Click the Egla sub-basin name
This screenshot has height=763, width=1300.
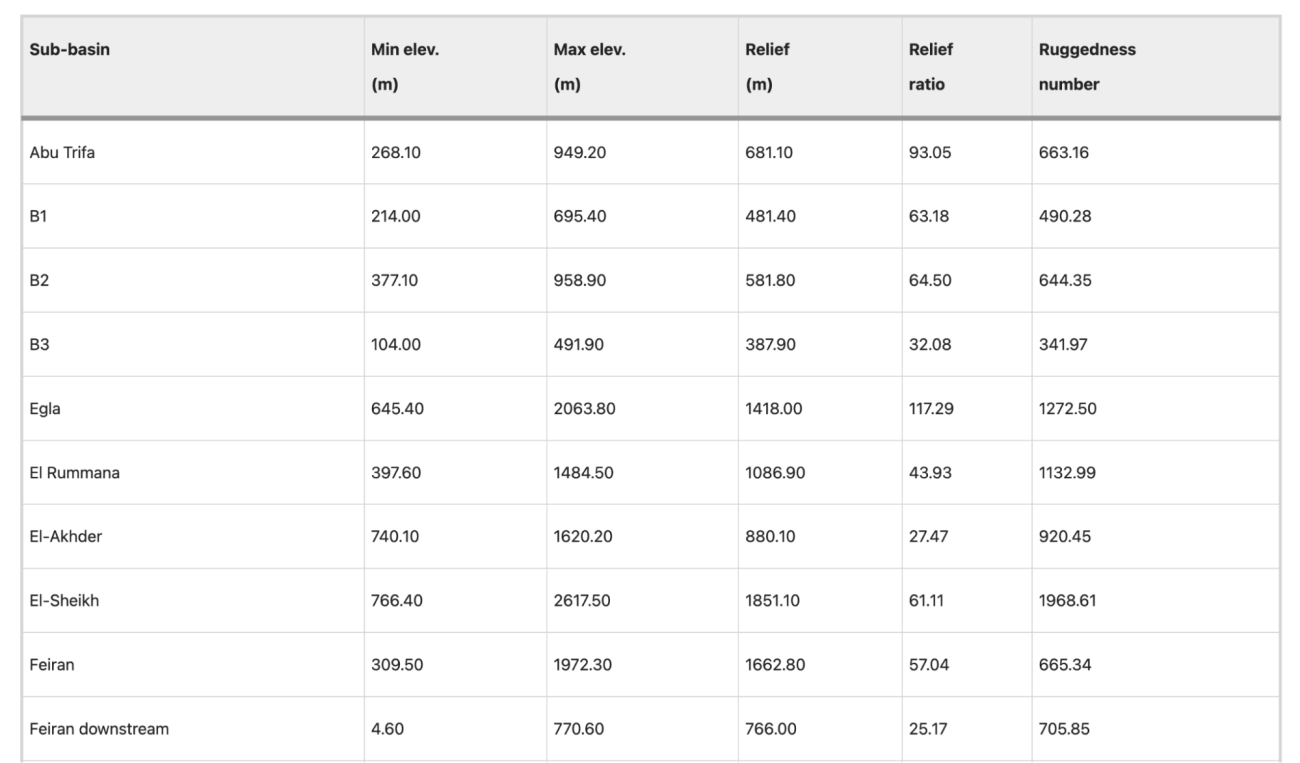[45, 409]
